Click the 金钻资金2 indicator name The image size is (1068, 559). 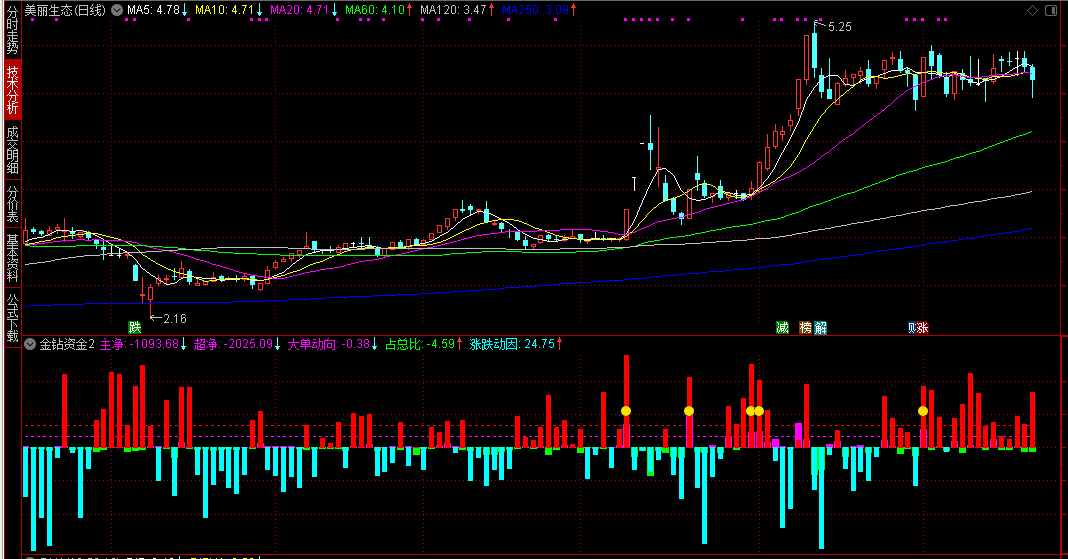67,345
